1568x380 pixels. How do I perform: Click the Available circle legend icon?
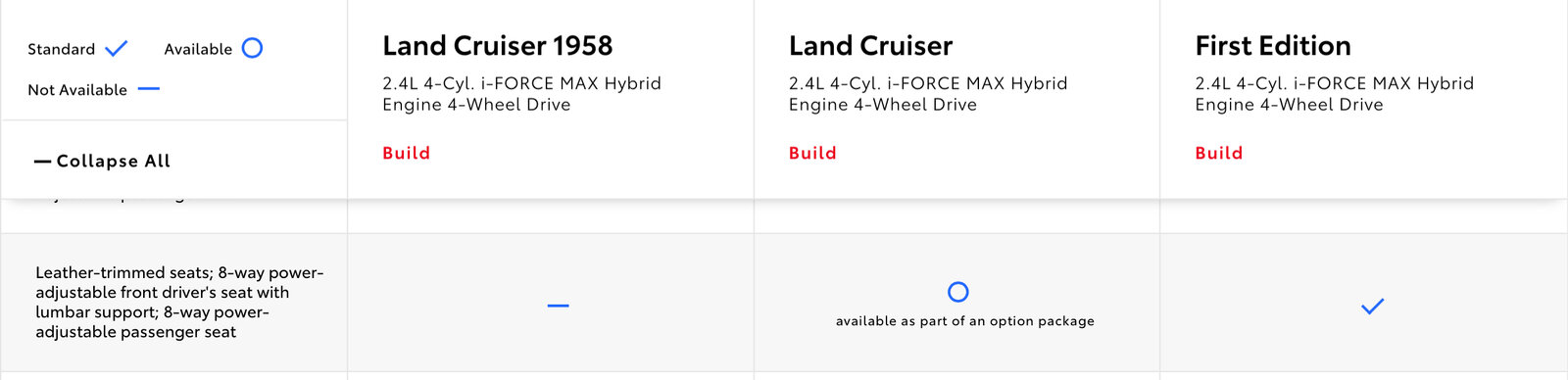(252, 48)
